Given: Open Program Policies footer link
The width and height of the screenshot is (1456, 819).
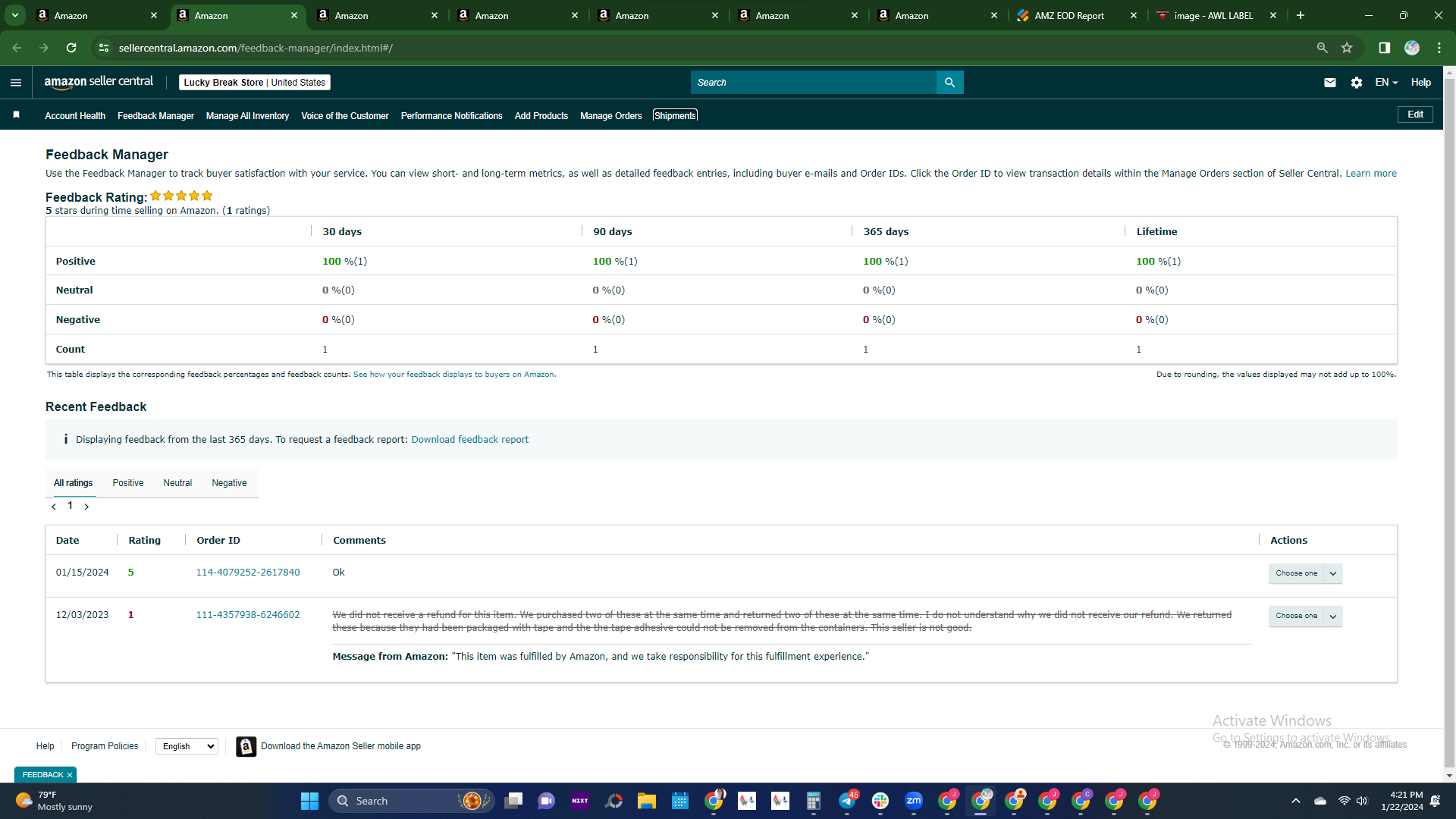Looking at the screenshot, I should click(x=105, y=746).
